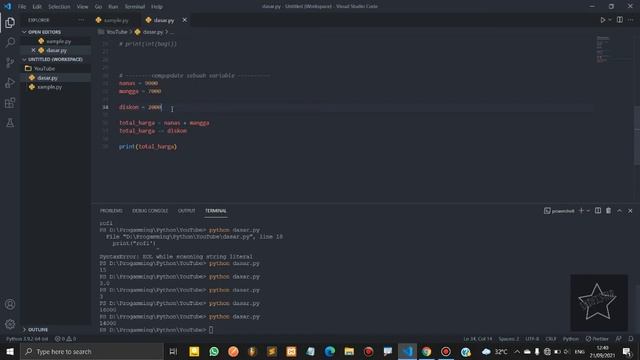Image resolution: width=640 pixels, height=360 pixels.
Task: Open new terminal profile dropdown arrow
Action: pos(588,211)
